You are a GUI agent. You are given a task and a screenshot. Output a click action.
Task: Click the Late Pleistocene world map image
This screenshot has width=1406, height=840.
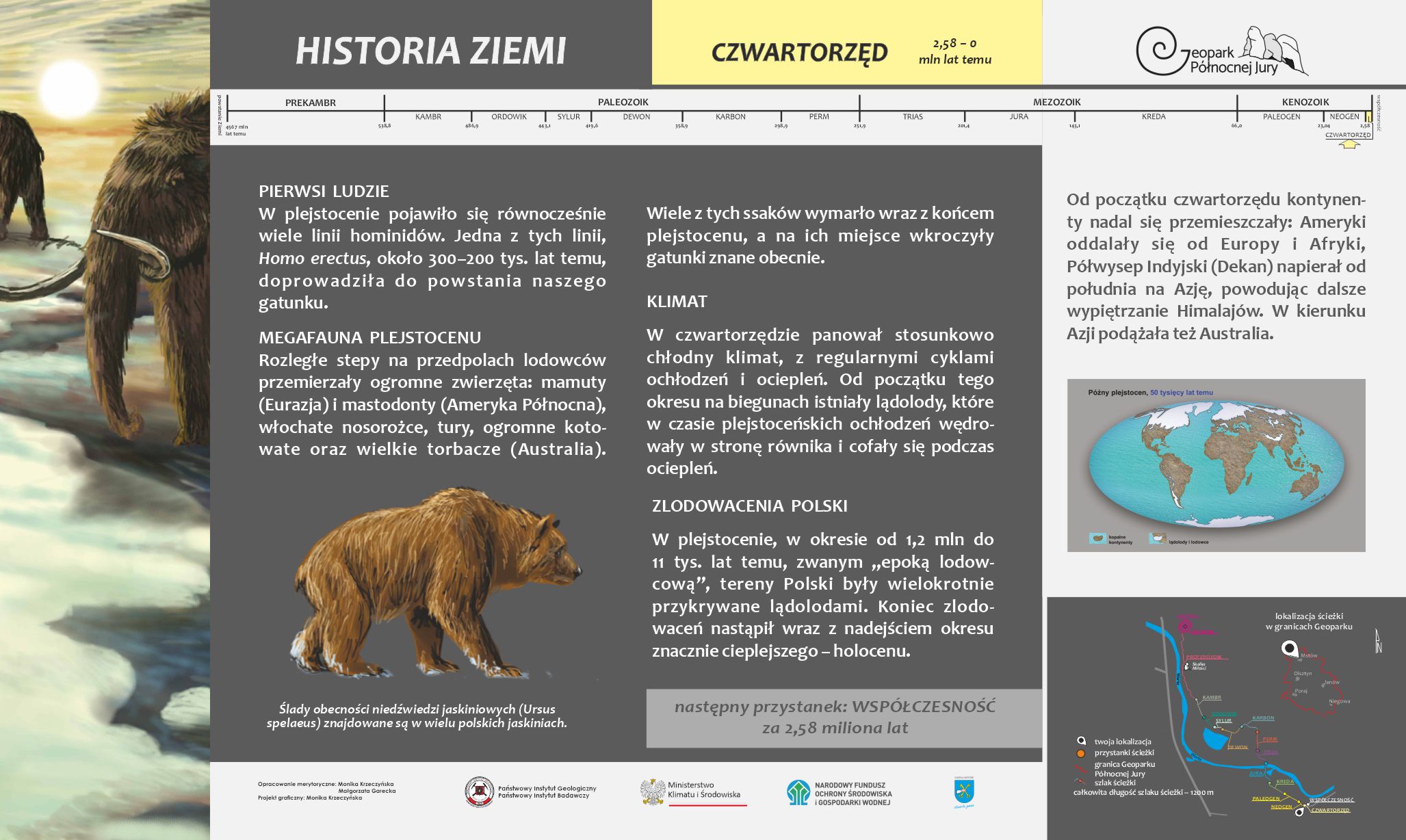click(x=1216, y=465)
